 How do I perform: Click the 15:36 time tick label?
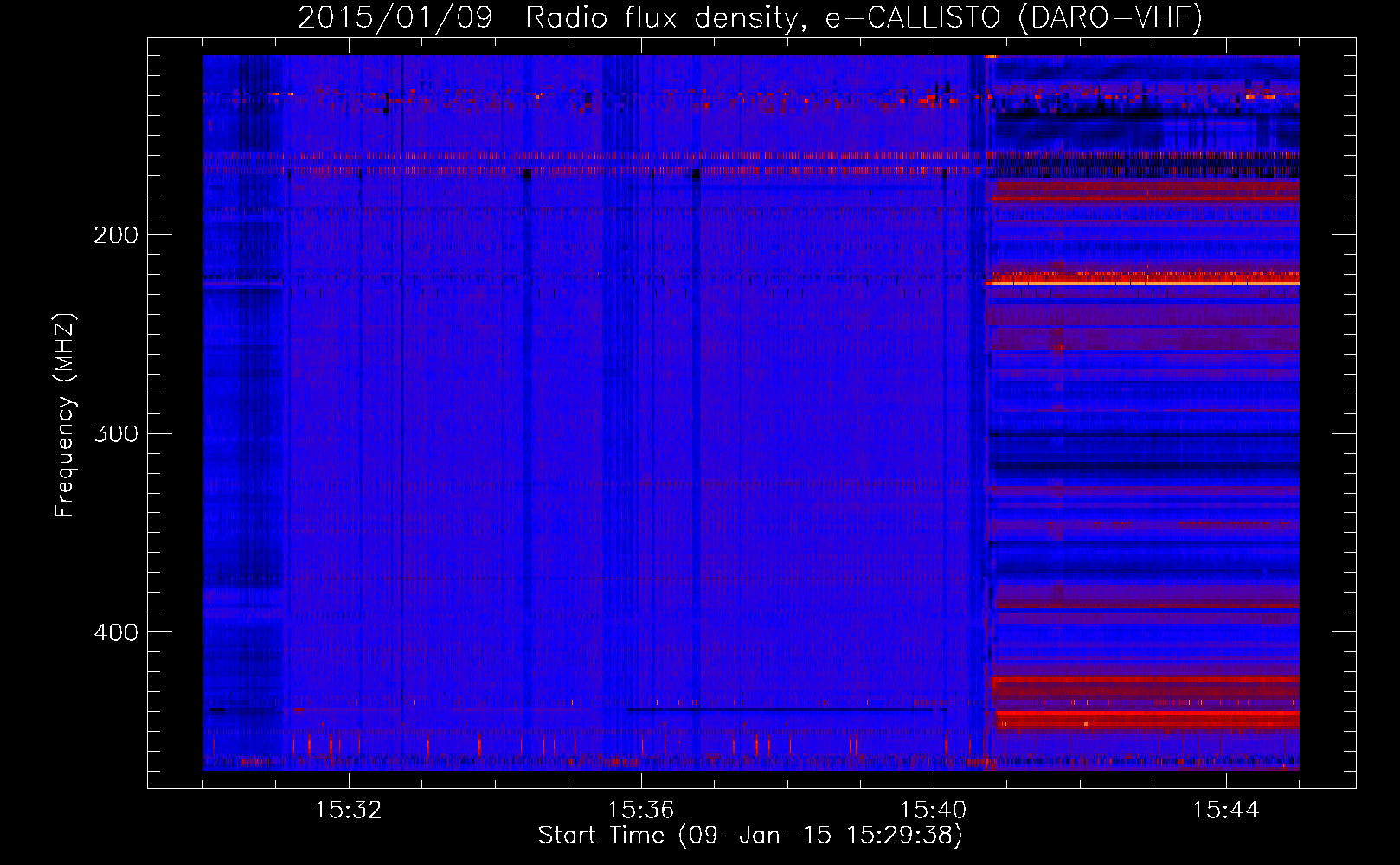coord(640,811)
